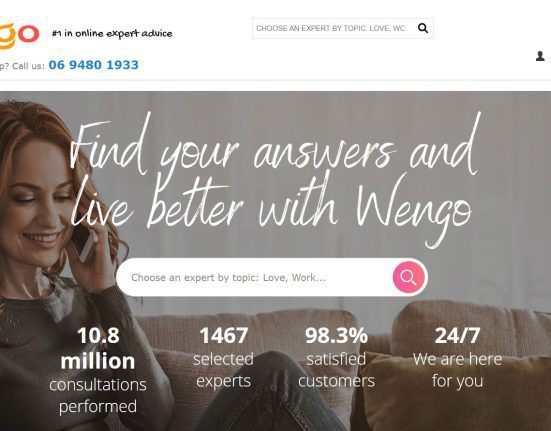551x431 pixels.
Task: Click the orange Wengo logo
Action: tap(19, 35)
